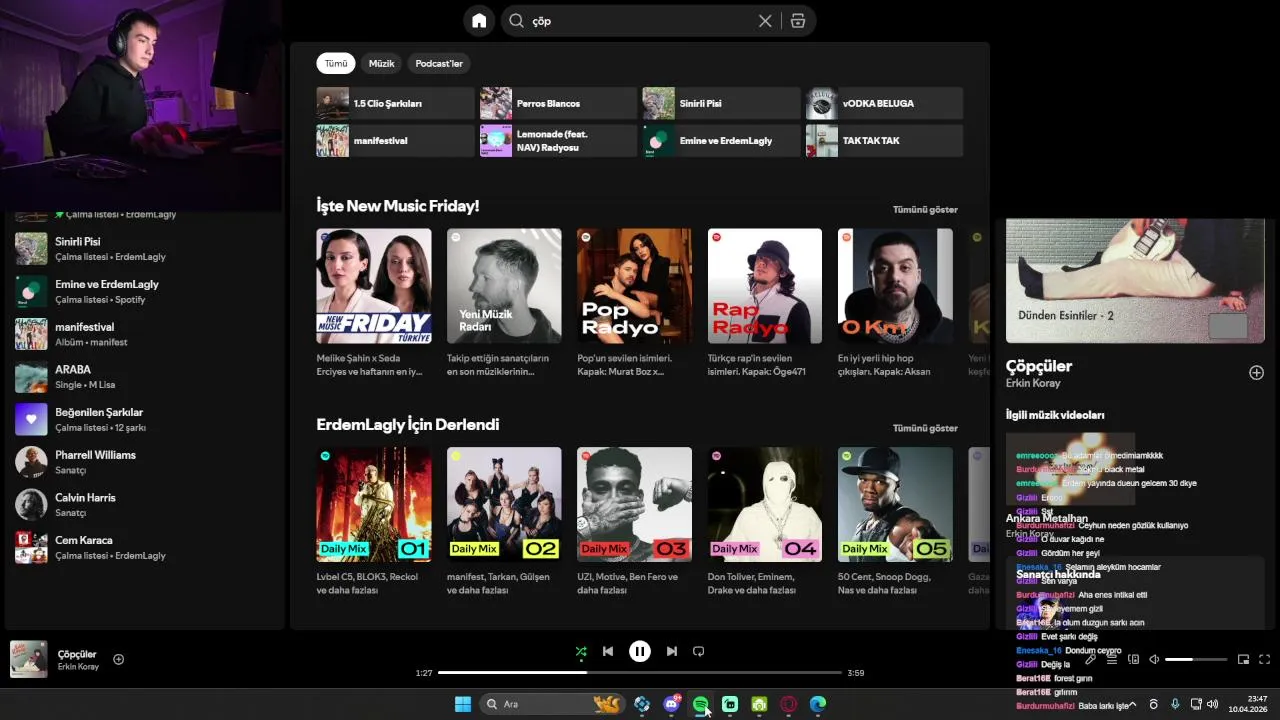Image resolution: width=1280 pixels, height=720 pixels.
Task: Add Çöpçüler to library from player bar
Action: [x=118, y=659]
